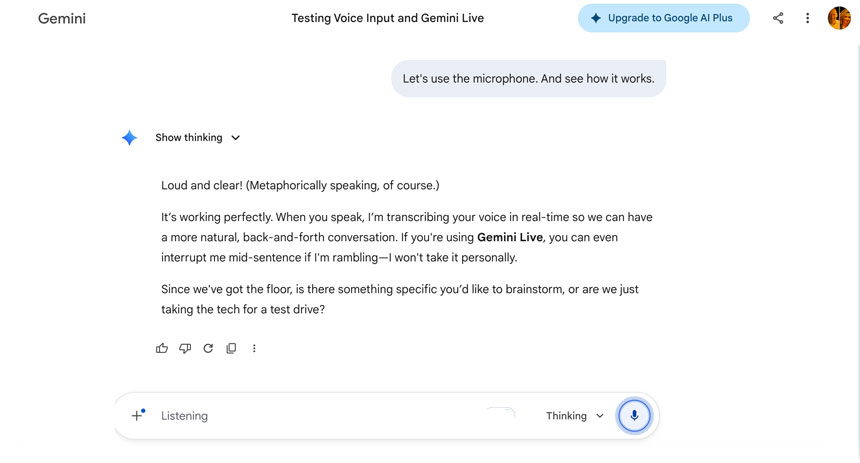Expand the Show thinking section
The image size is (860, 463).
pyautogui.click(x=188, y=138)
